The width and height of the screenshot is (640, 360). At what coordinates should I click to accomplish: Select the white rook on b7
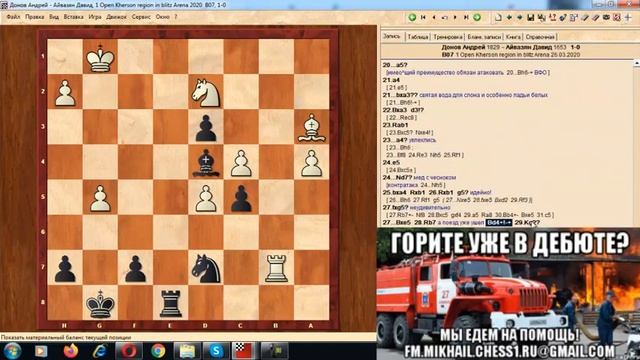pos(276,268)
